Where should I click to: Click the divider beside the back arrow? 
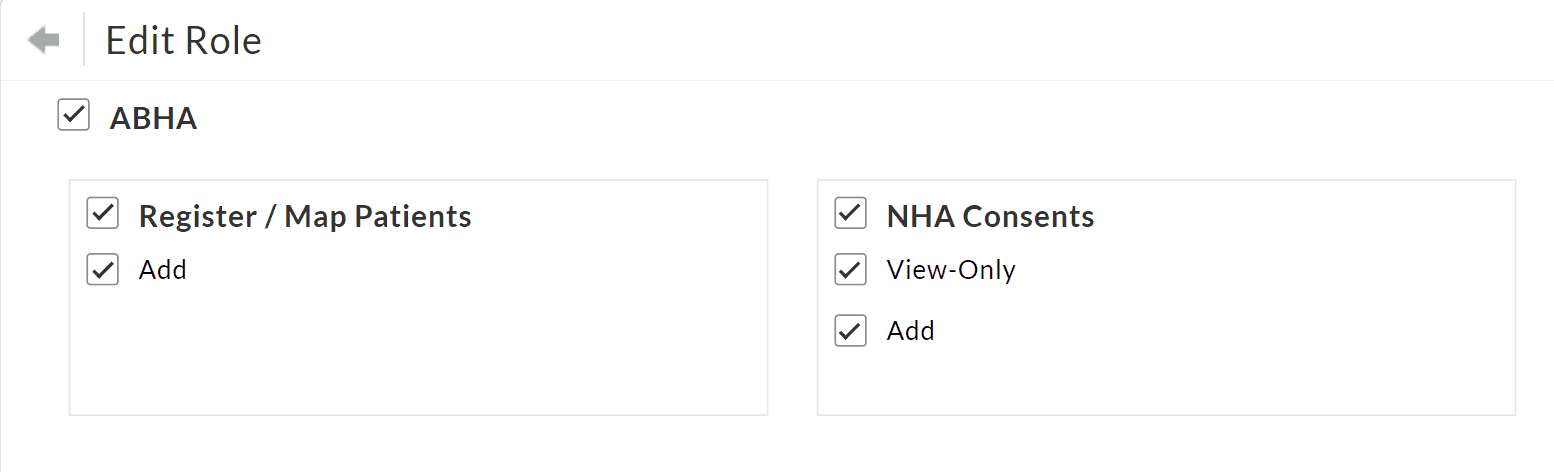84,41
